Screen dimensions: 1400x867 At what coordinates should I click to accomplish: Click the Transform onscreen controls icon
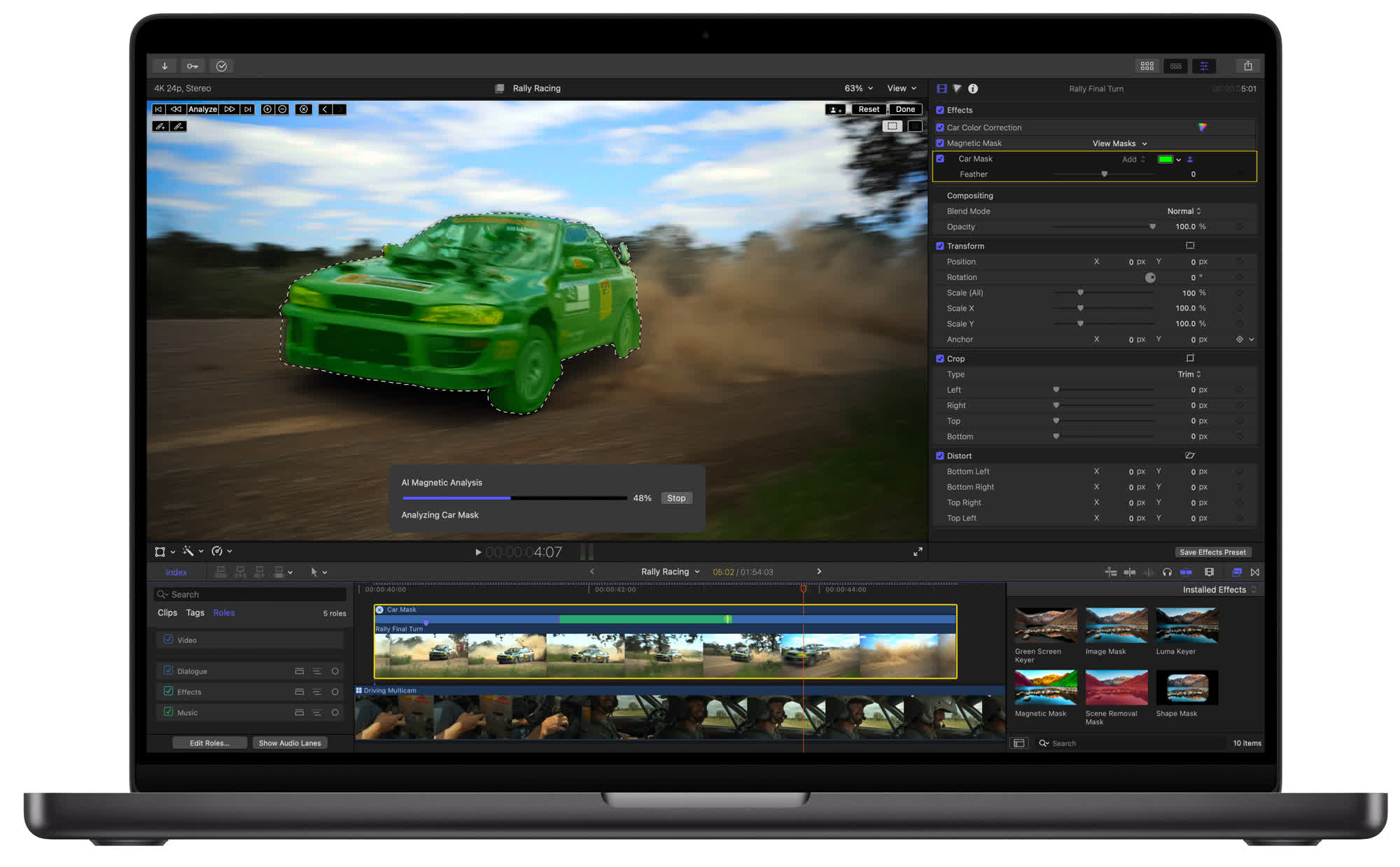[x=1190, y=246]
